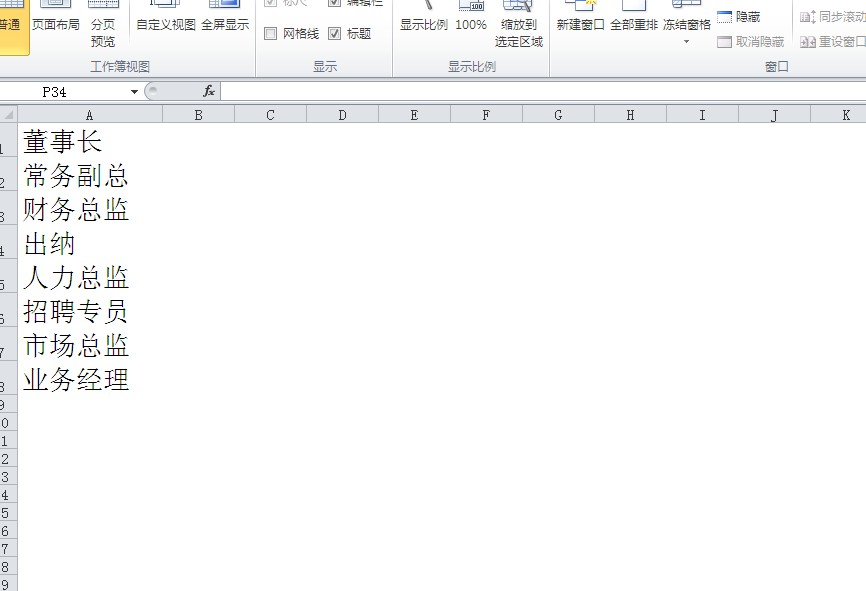The height and width of the screenshot is (591, 866).
Task: Select column A header
Action: pyautogui.click(x=90, y=115)
